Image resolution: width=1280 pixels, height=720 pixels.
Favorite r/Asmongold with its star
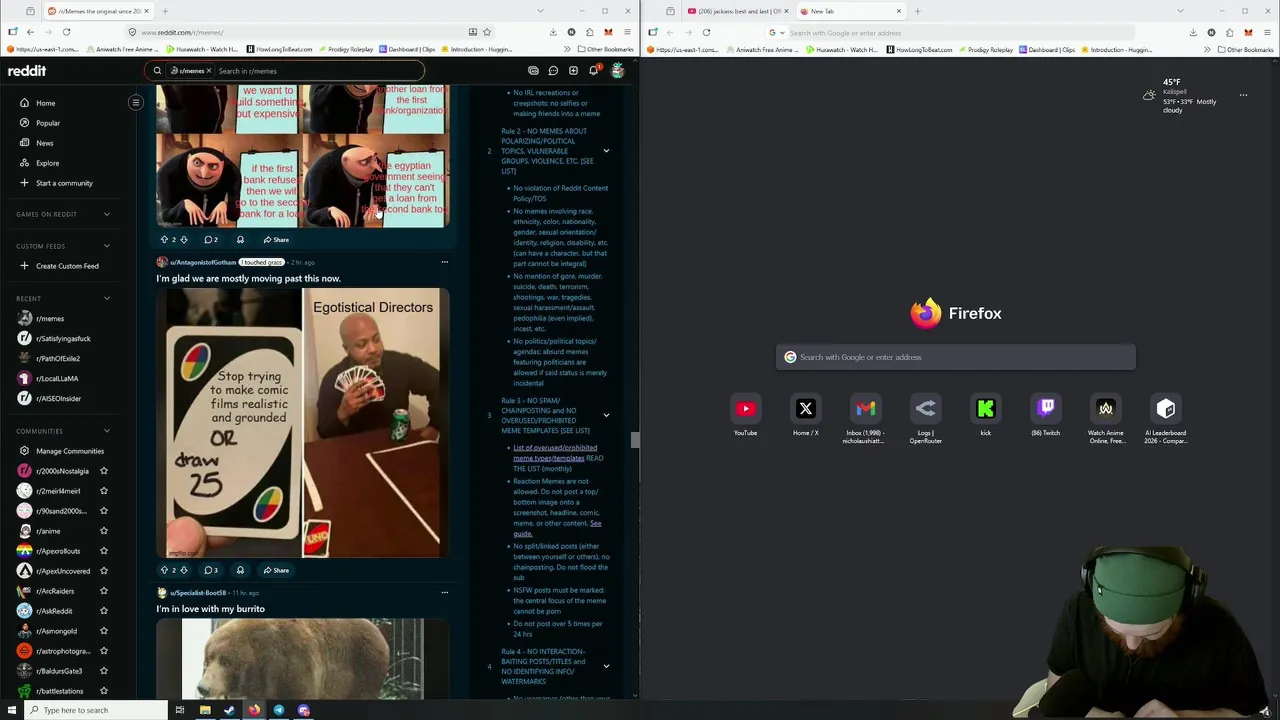104,631
